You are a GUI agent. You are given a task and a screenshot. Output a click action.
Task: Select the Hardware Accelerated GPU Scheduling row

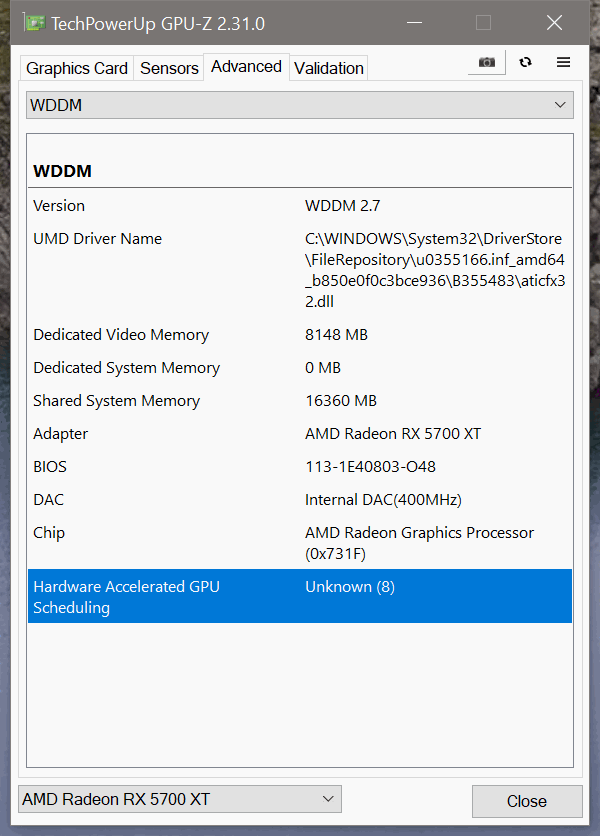pos(300,596)
